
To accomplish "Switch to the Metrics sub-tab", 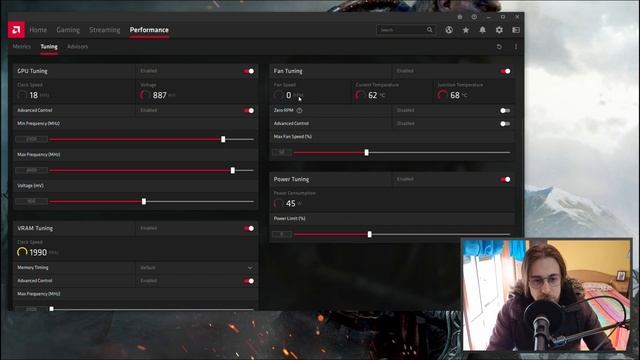I will (22, 47).
